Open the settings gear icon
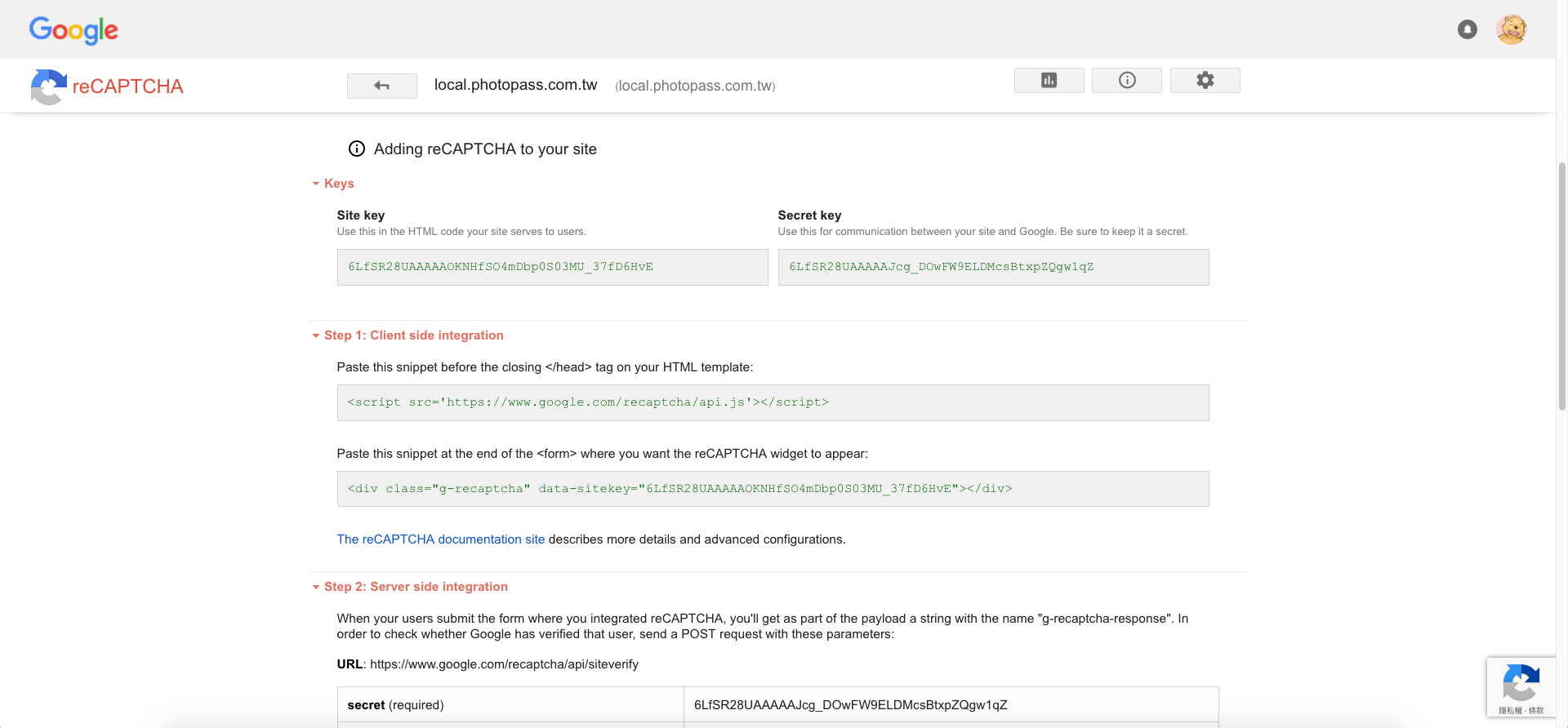The height and width of the screenshot is (728, 1568). coord(1205,80)
